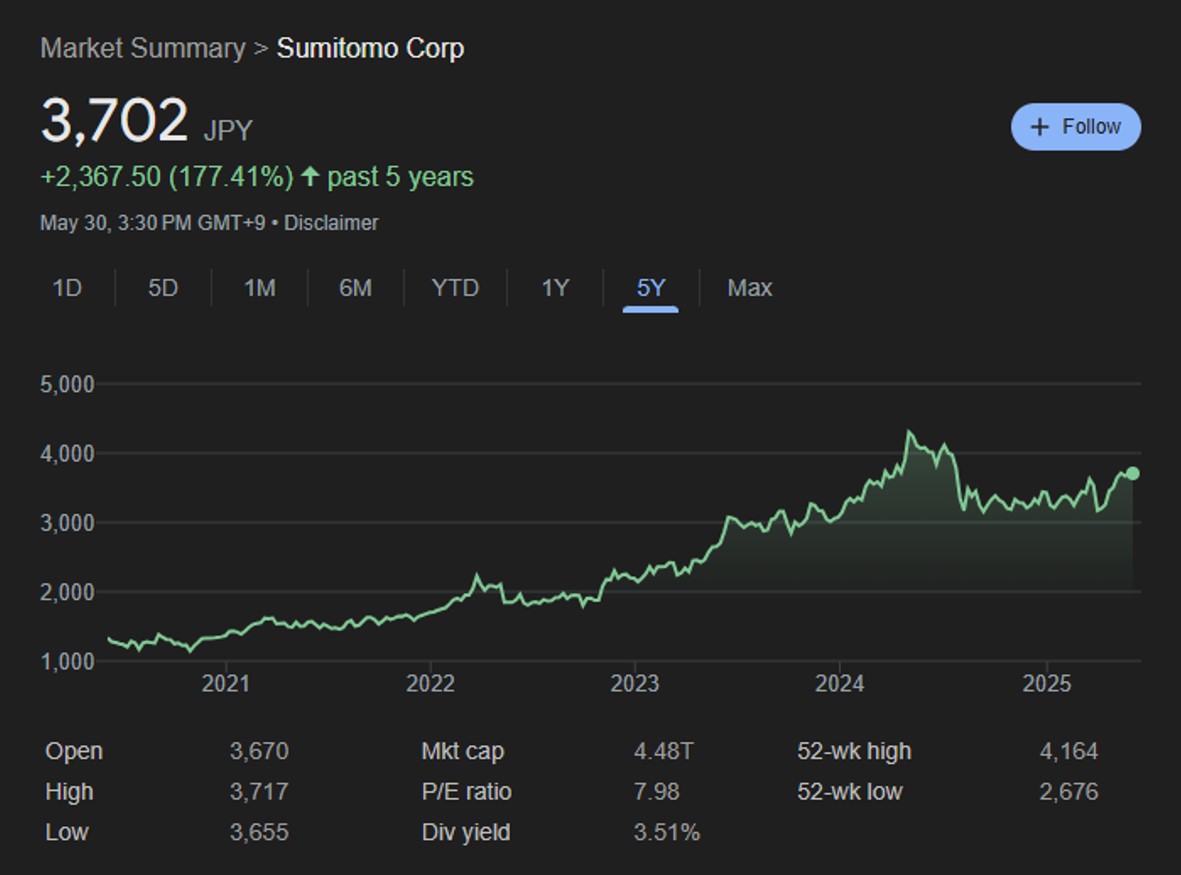Click the 2023 x-axis label

click(634, 683)
